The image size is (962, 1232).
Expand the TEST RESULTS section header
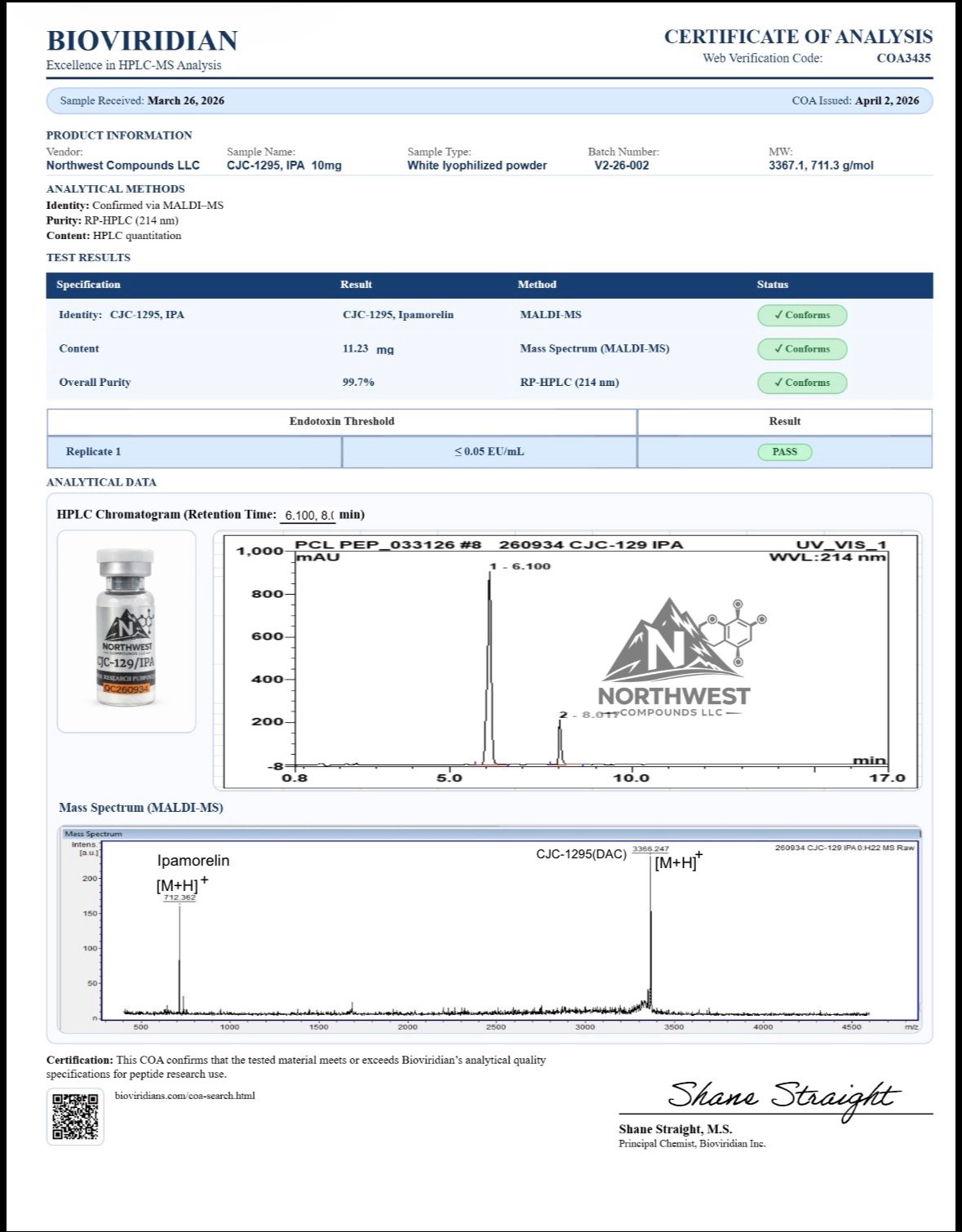(89, 257)
